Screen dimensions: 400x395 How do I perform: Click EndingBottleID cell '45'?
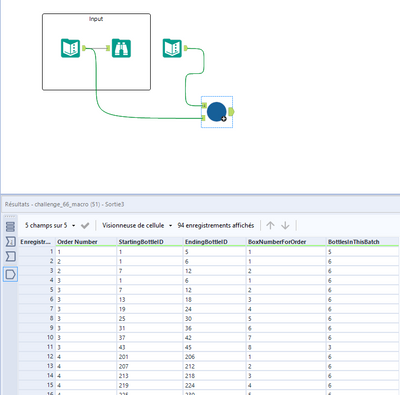[214, 347]
